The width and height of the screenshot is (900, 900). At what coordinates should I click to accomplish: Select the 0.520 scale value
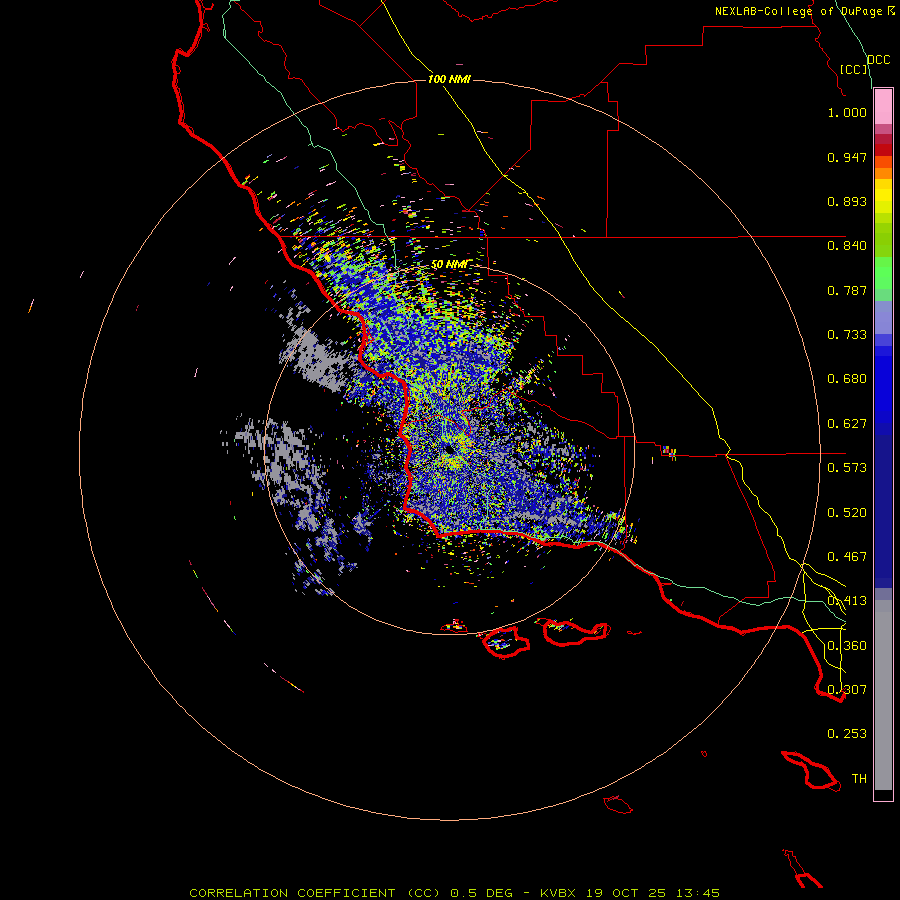tap(847, 513)
